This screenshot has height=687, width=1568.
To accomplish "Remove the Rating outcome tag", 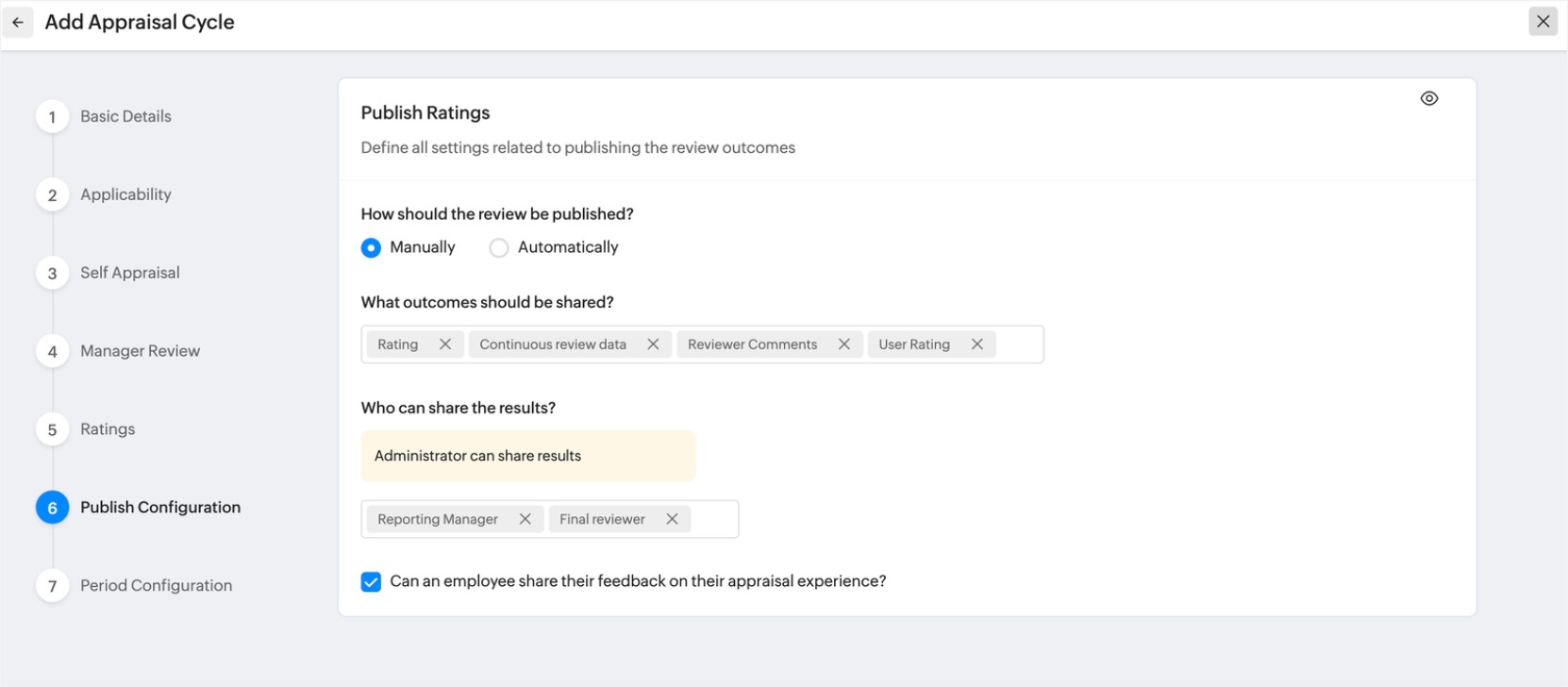I will point(445,344).
